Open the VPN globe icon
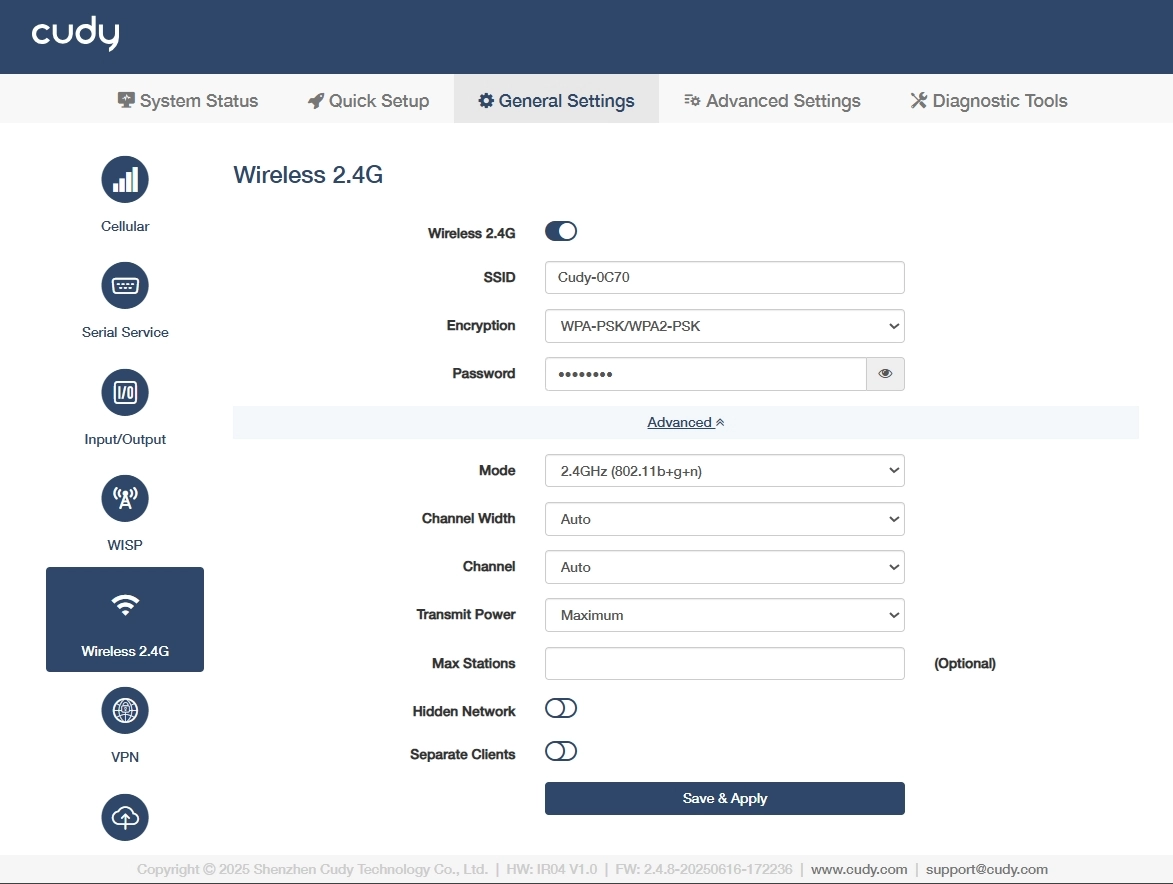1173x884 pixels. click(125, 710)
